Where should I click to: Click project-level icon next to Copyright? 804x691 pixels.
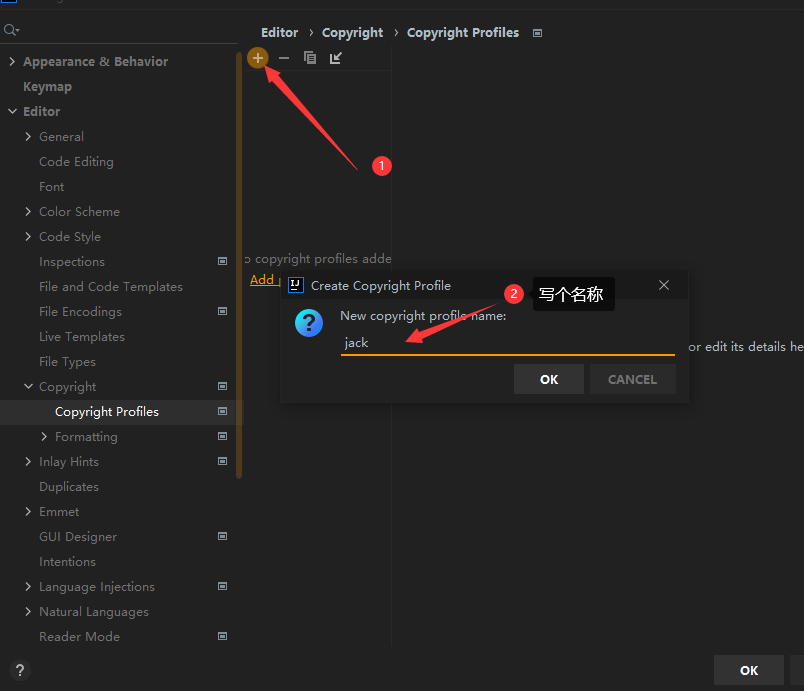point(223,386)
